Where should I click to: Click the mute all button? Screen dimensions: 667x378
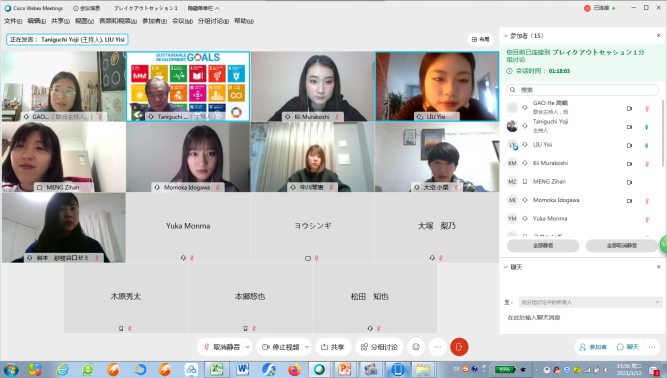(543, 245)
